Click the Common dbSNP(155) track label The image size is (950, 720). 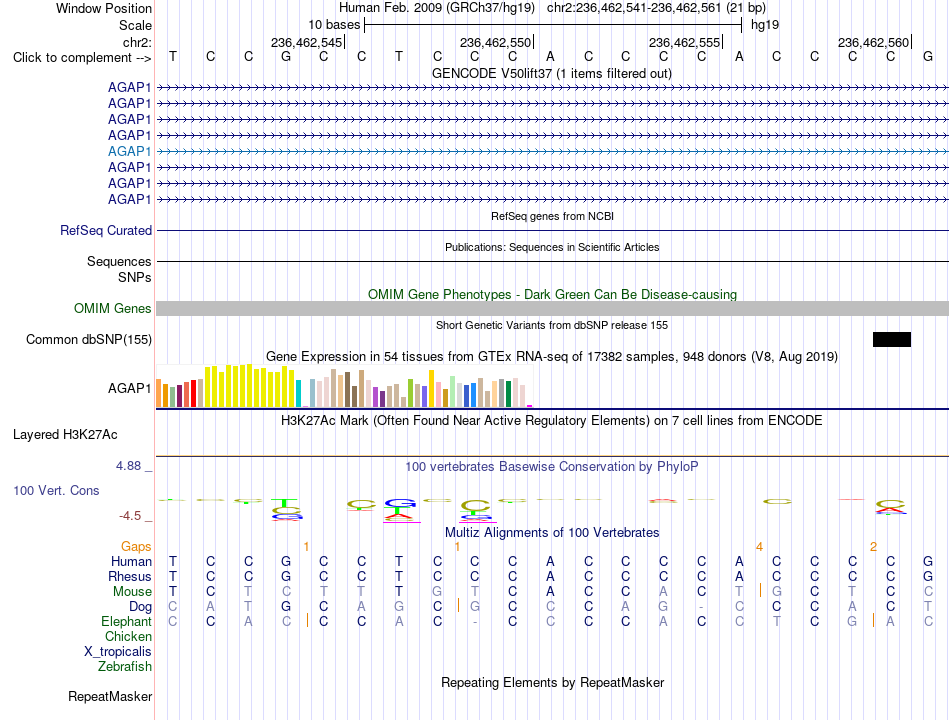pyautogui.click(x=88, y=339)
